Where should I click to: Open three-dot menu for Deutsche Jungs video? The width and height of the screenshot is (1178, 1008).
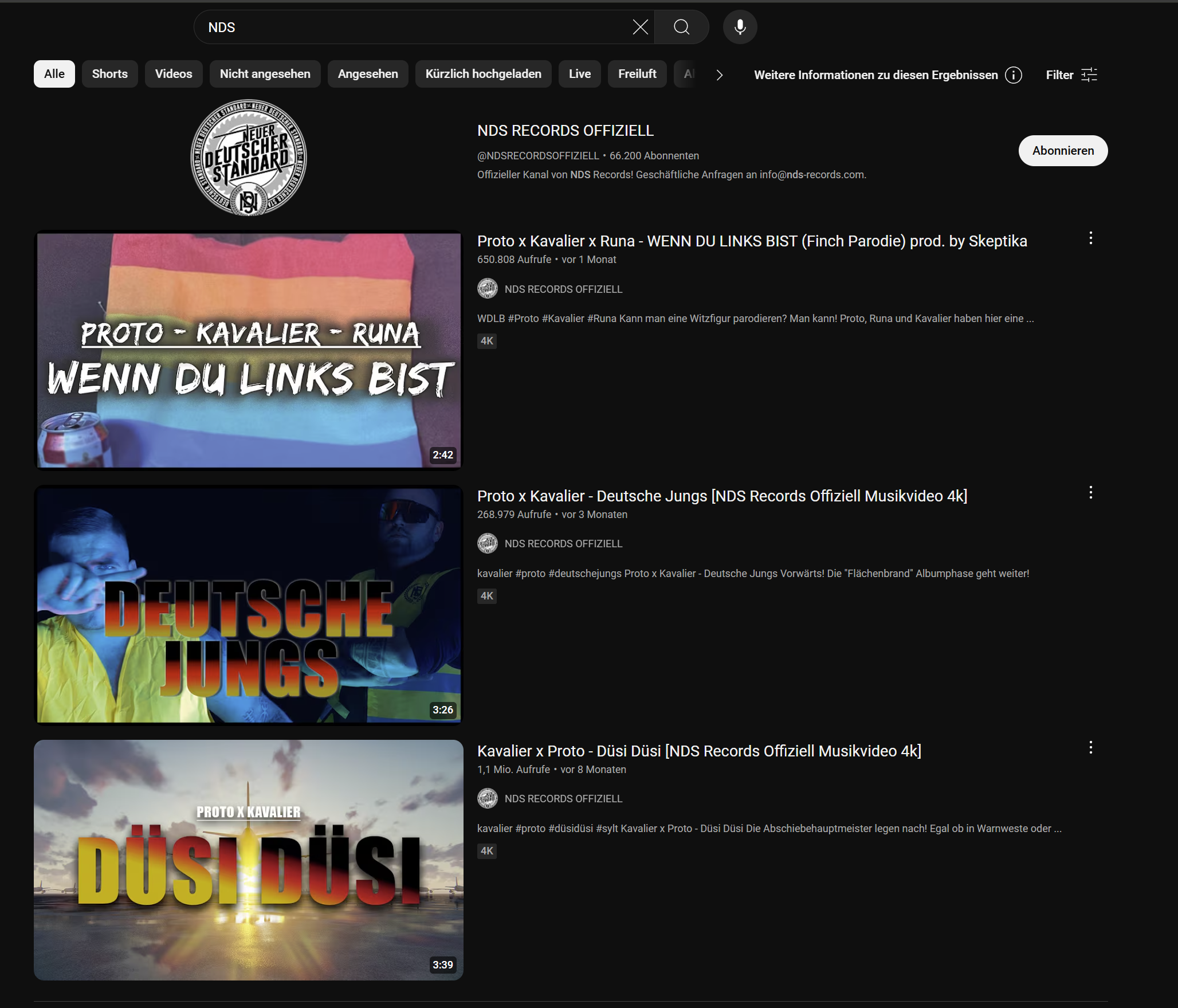[x=1090, y=493]
